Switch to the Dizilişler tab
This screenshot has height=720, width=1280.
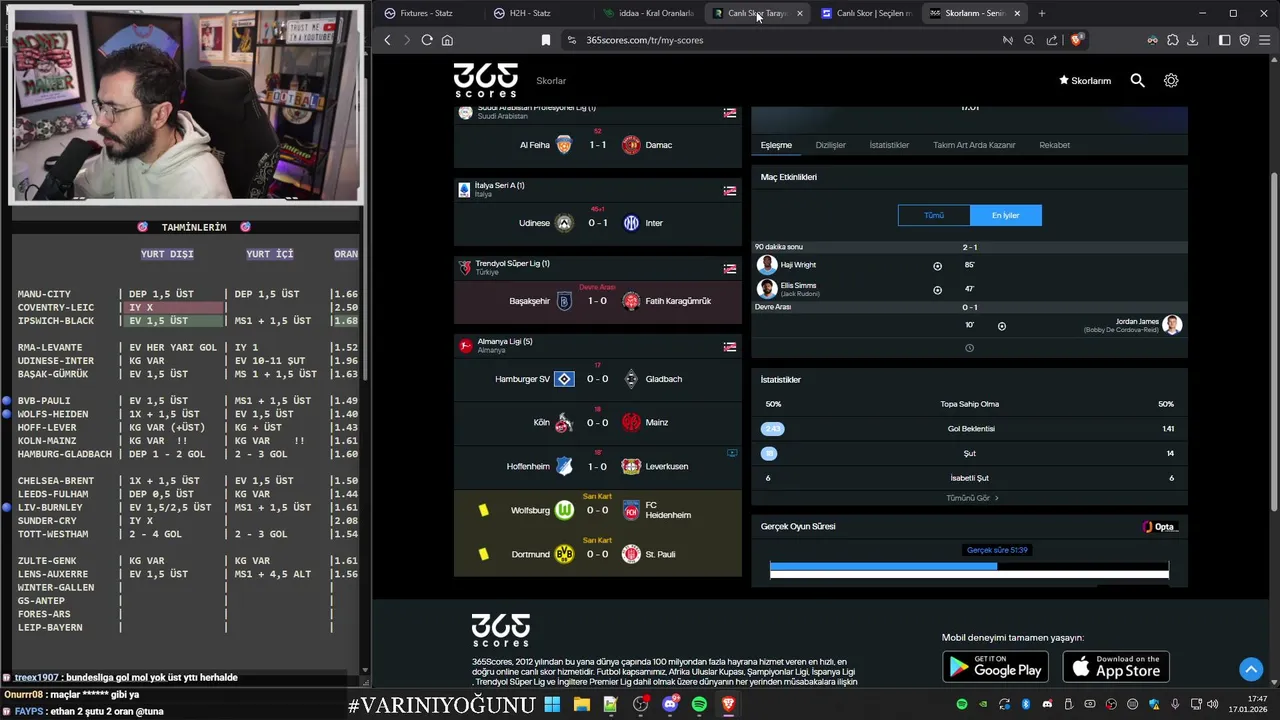(830, 145)
